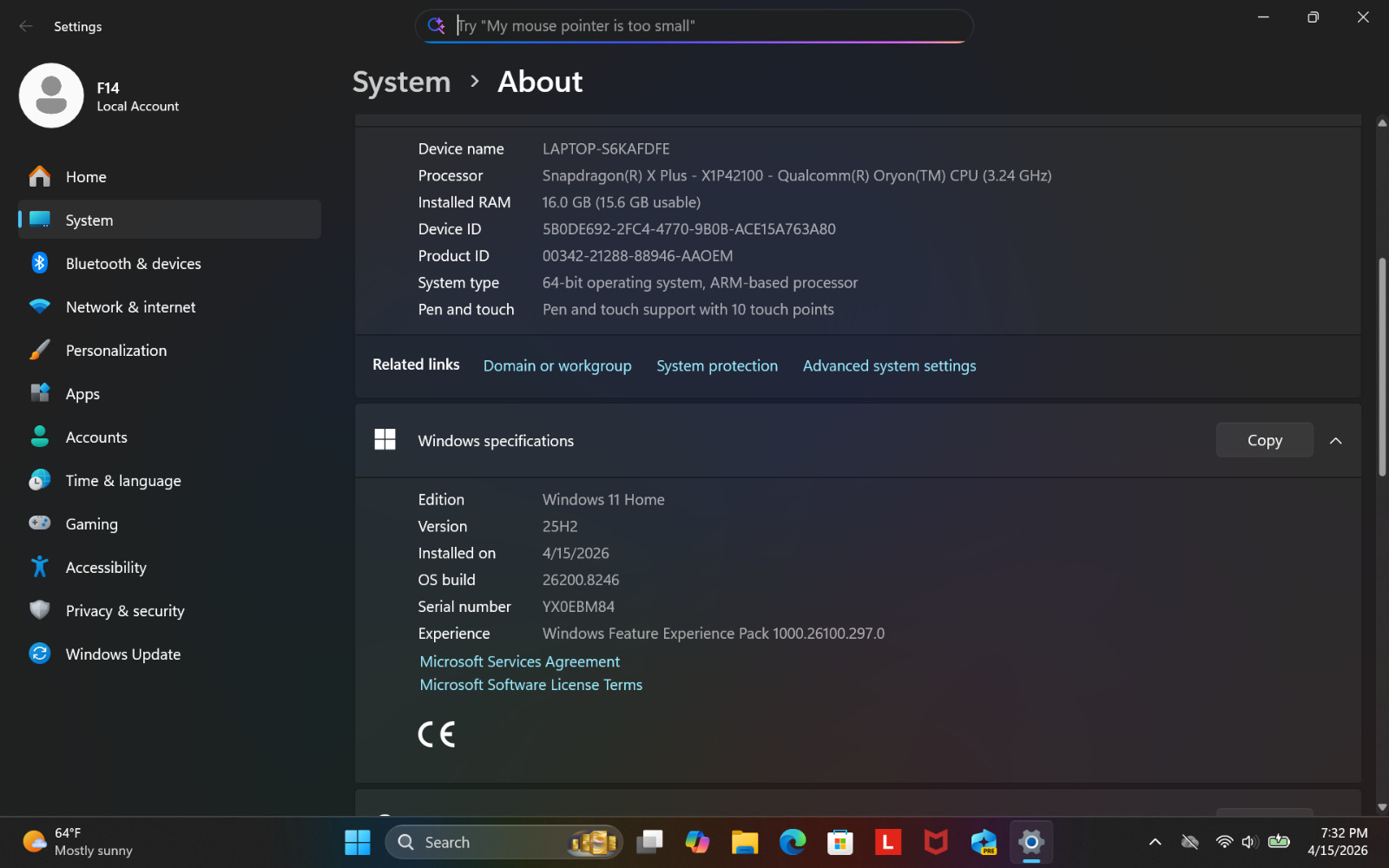Open the PRE-badged app on taskbar
1389x868 pixels.
click(984, 842)
